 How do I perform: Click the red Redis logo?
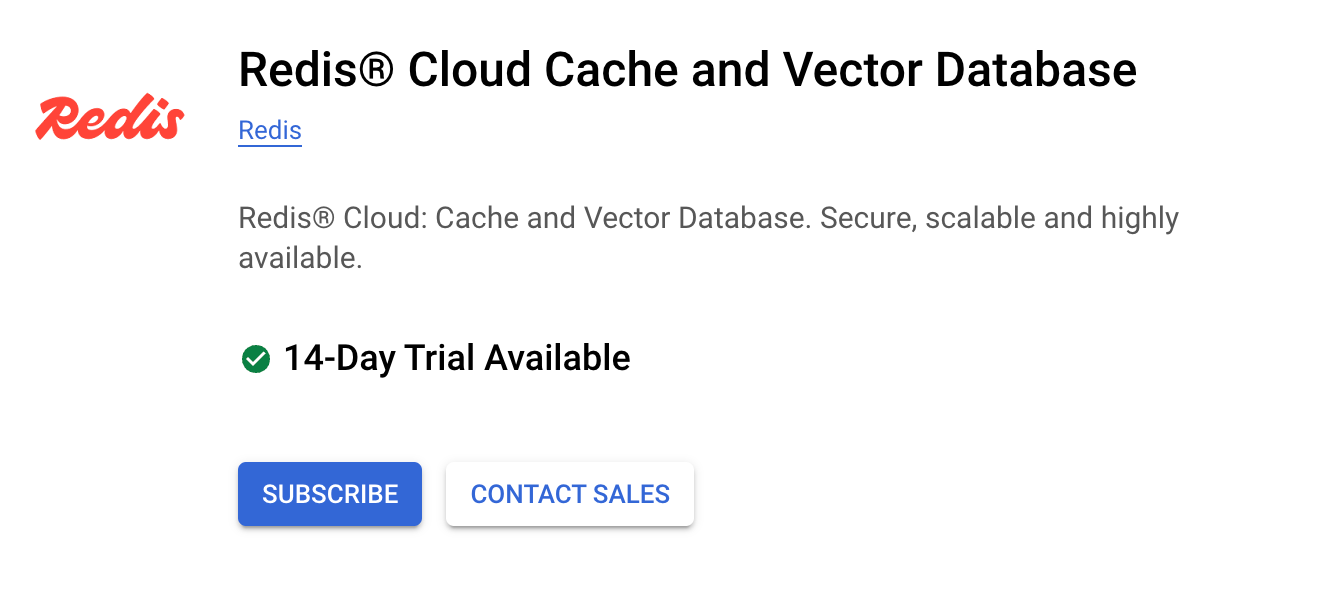pyautogui.click(x=110, y=119)
